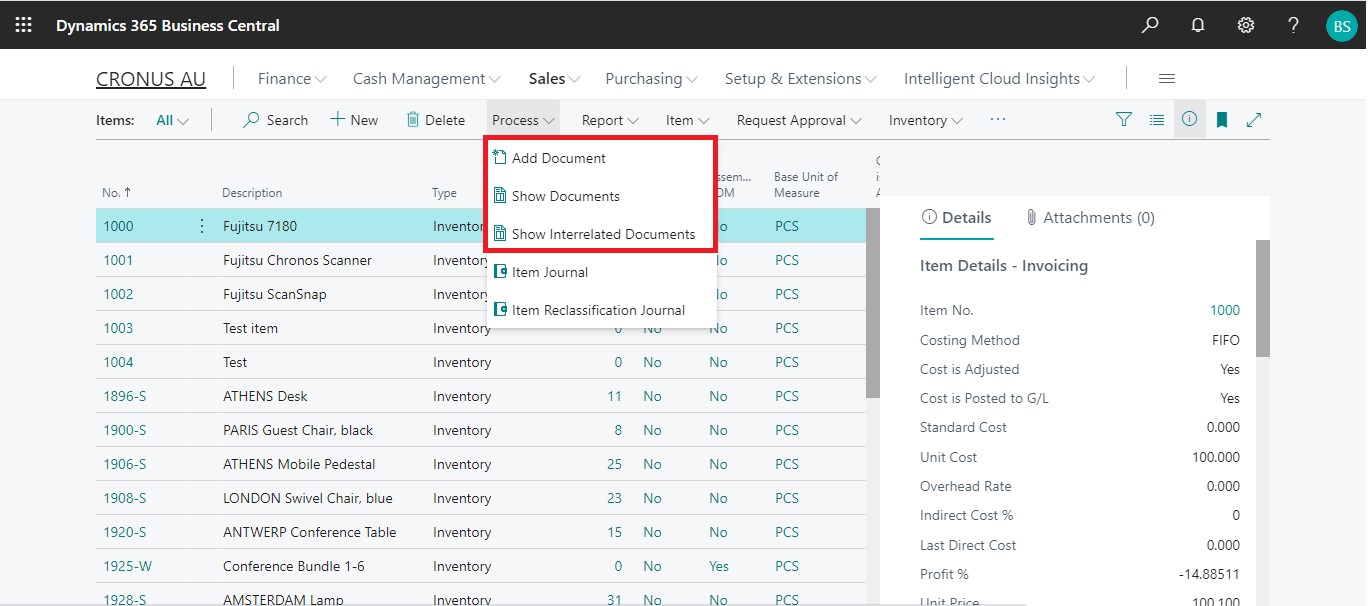Viewport: 1368px width, 606px height.
Task: Open item 1896-S link
Action: coord(125,396)
